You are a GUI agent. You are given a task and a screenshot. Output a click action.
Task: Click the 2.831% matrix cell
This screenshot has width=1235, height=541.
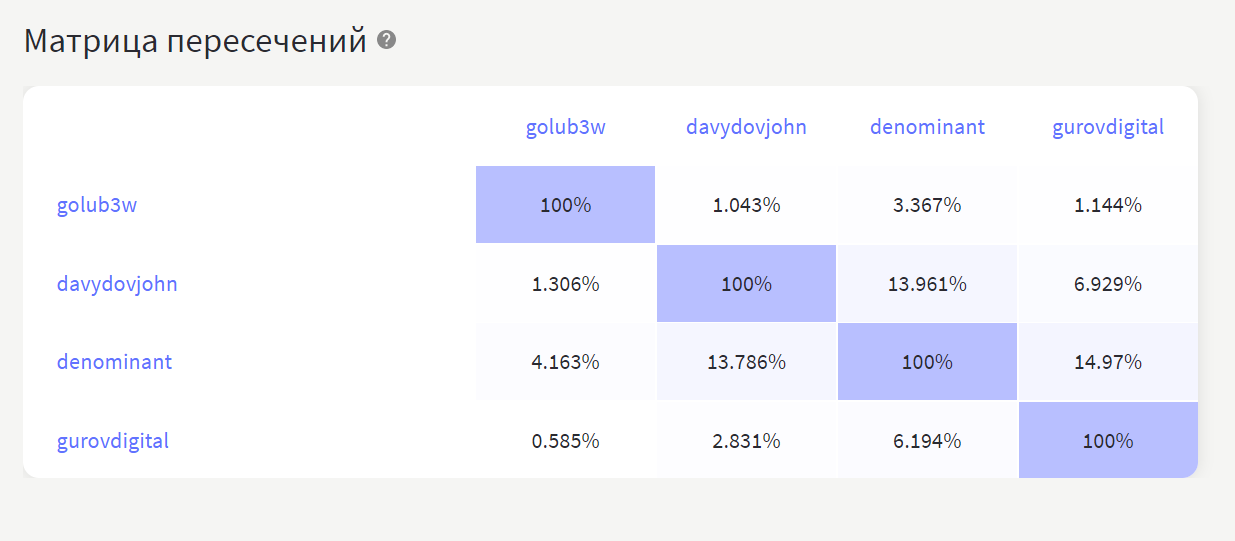tap(746, 440)
